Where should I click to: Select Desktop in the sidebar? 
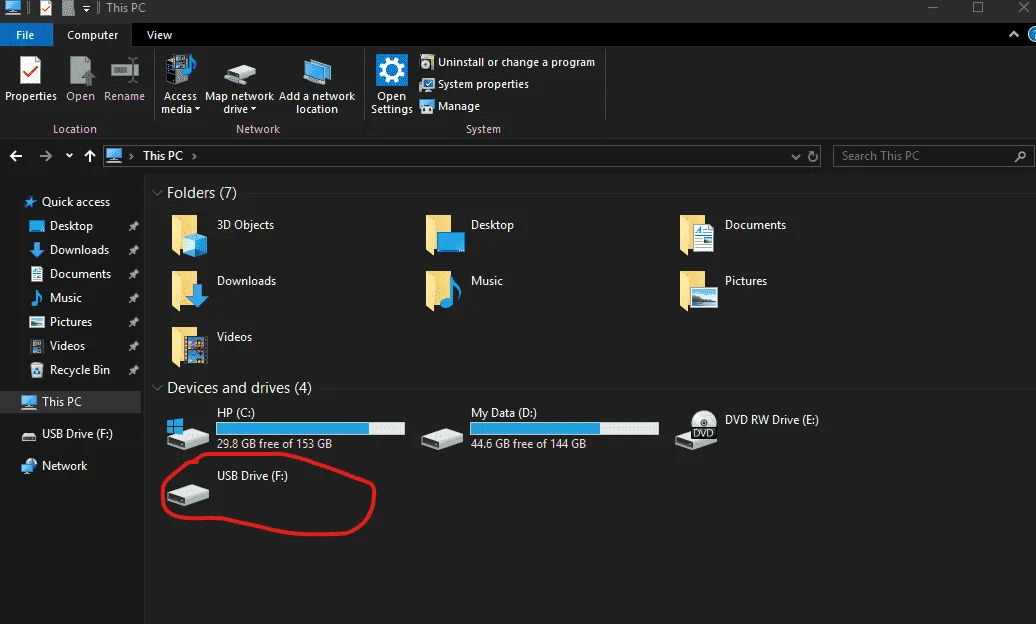(61, 226)
